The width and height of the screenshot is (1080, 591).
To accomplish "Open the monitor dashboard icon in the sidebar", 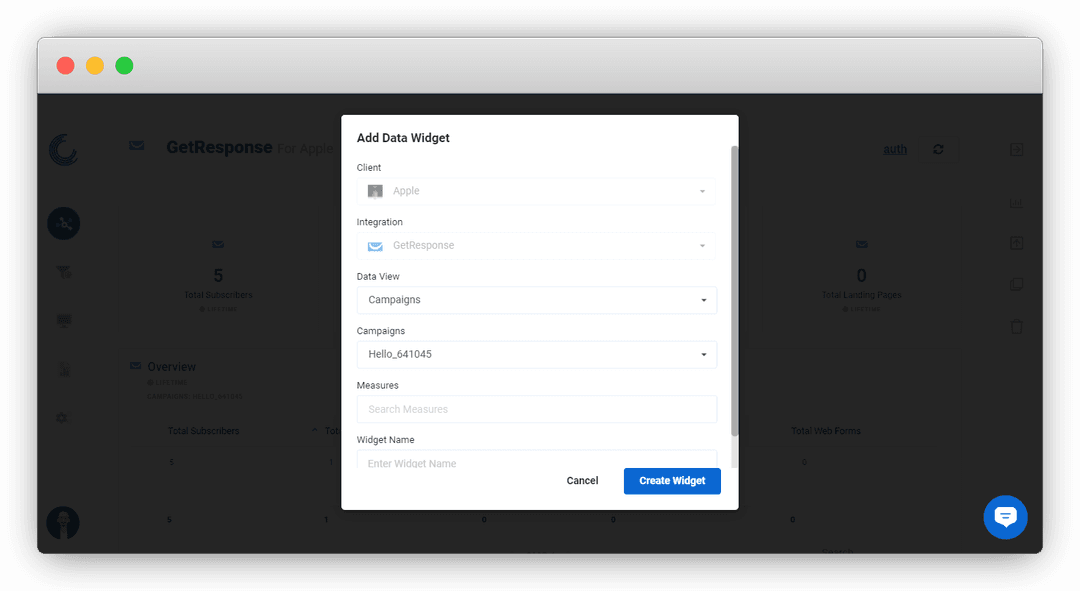I will coord(63,320).
